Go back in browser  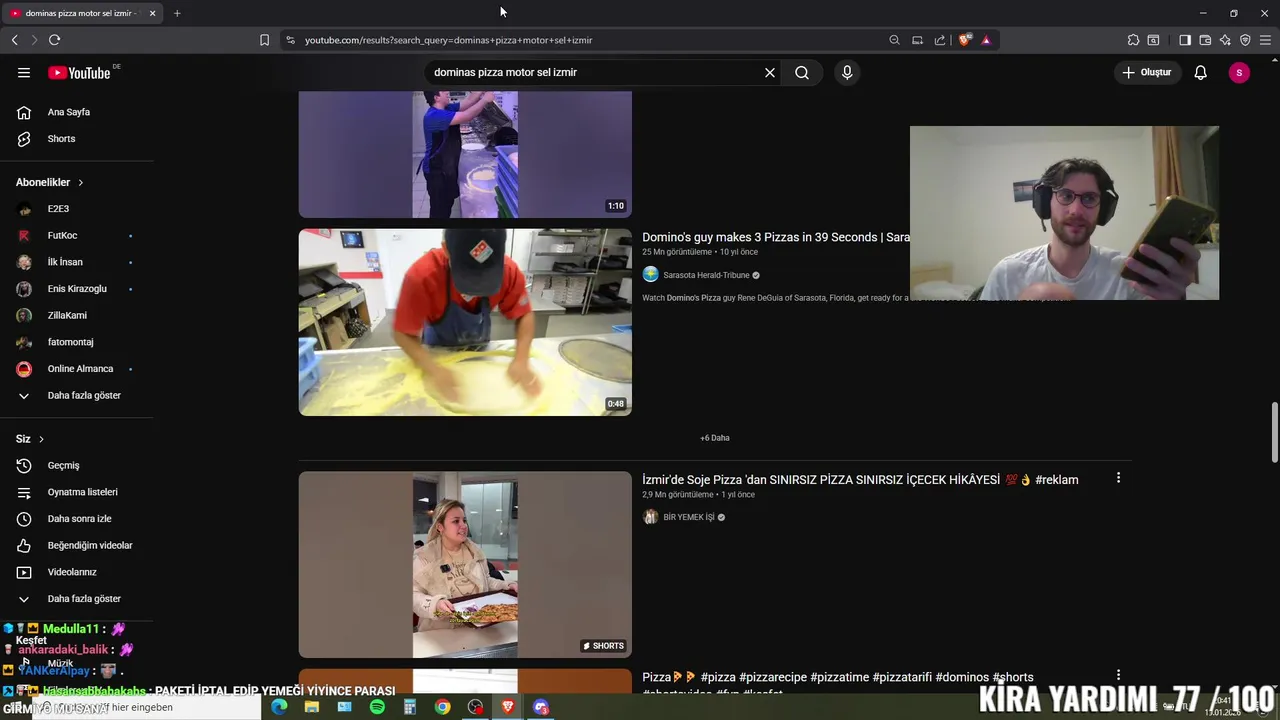coord(14,40)
